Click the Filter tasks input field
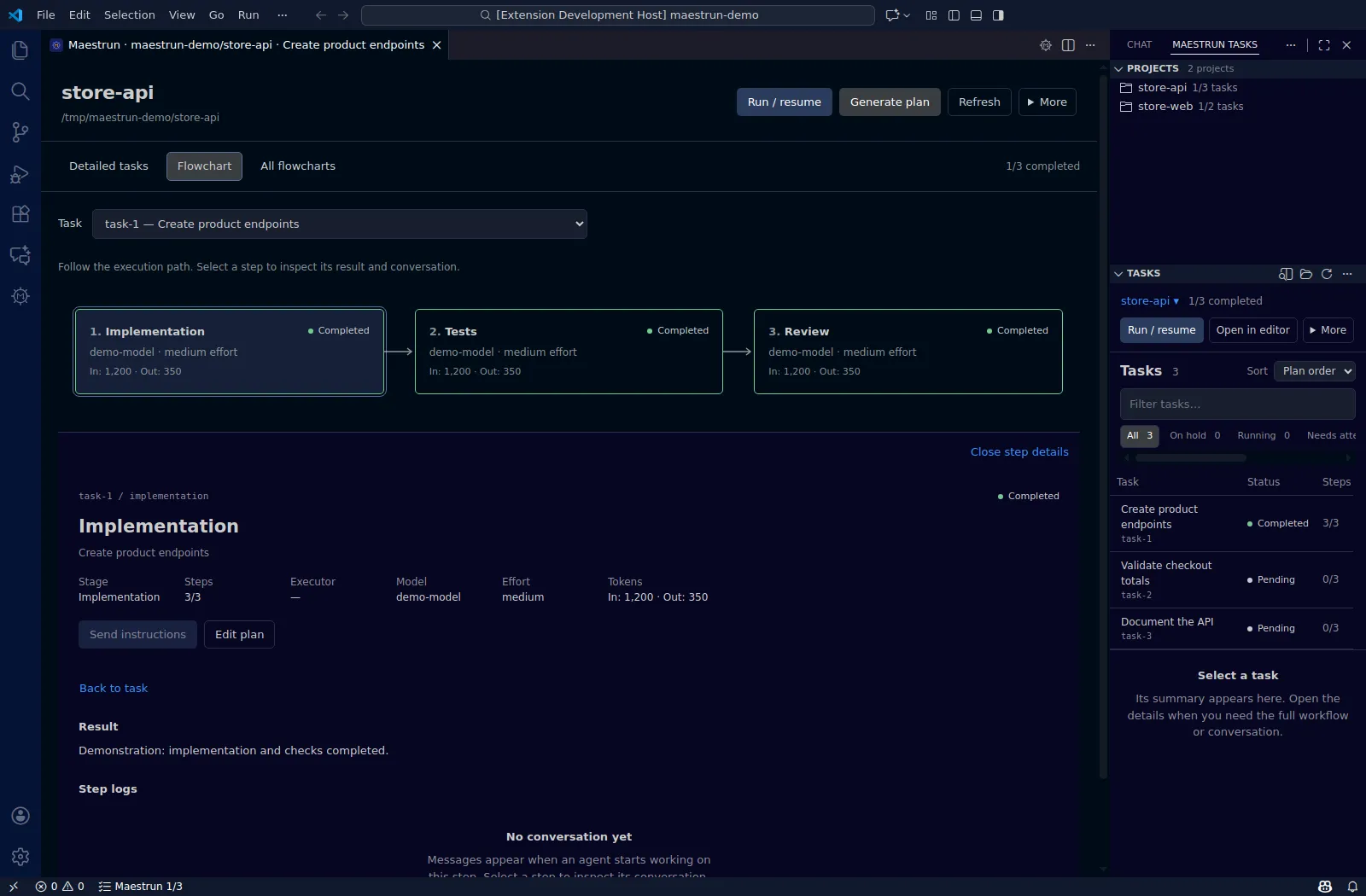Image resolution: width=1366 pixels, height=896 pixels. (x=1238, y=404)
